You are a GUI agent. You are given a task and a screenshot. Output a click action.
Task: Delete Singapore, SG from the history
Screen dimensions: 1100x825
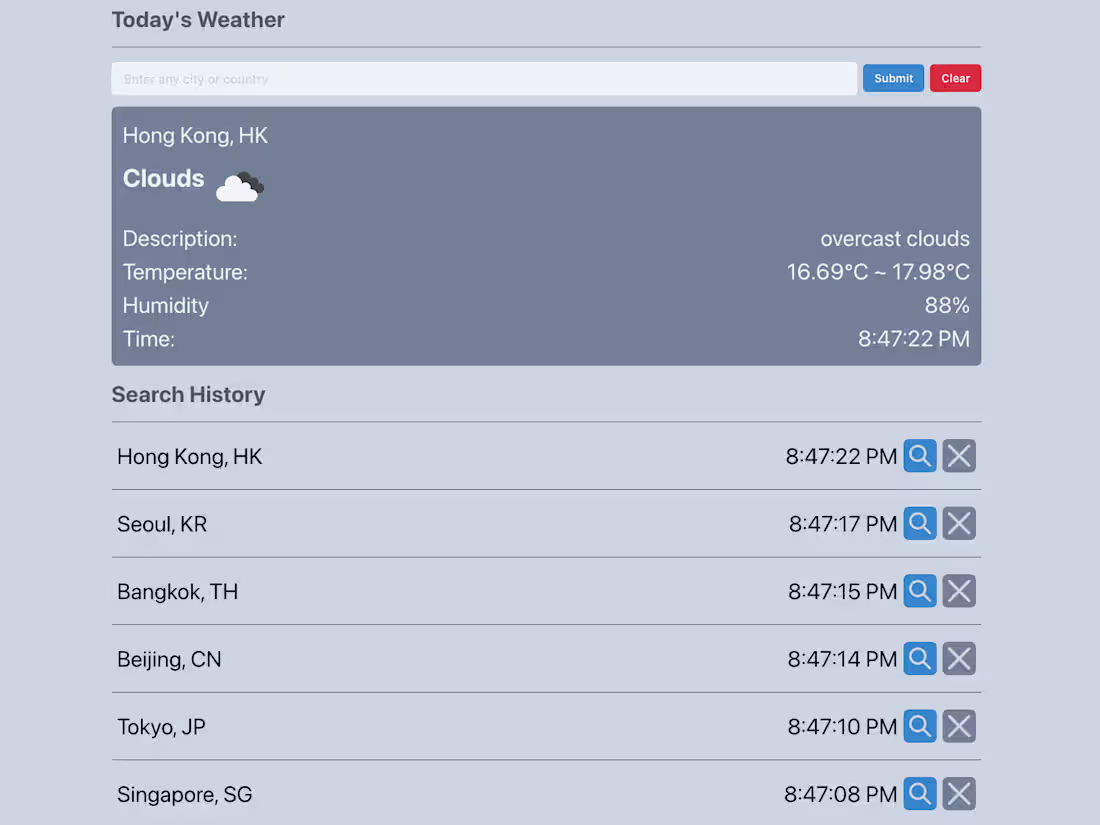pos(958,793)
